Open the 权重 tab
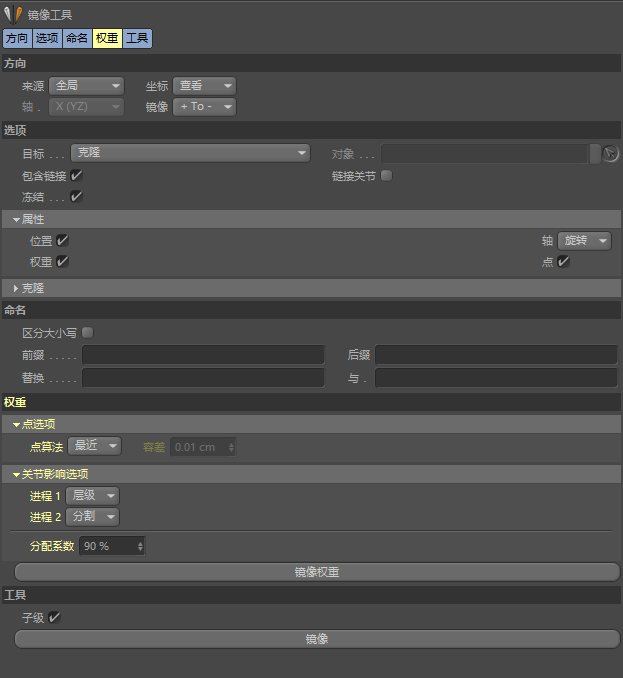Viewport: 623px width, 678px height. click(107, 39)
